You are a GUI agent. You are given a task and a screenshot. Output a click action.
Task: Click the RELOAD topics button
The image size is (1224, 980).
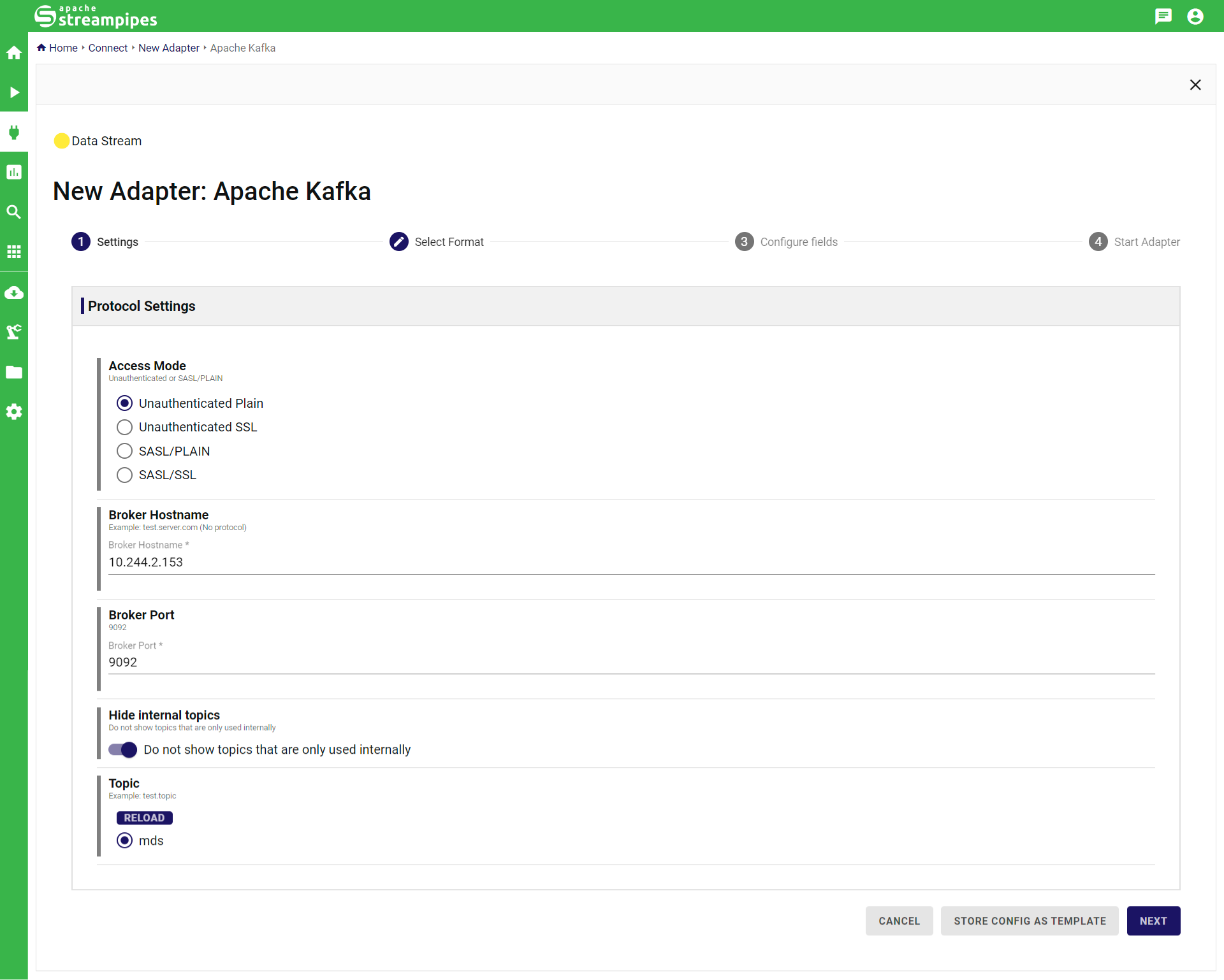[144, 818]
